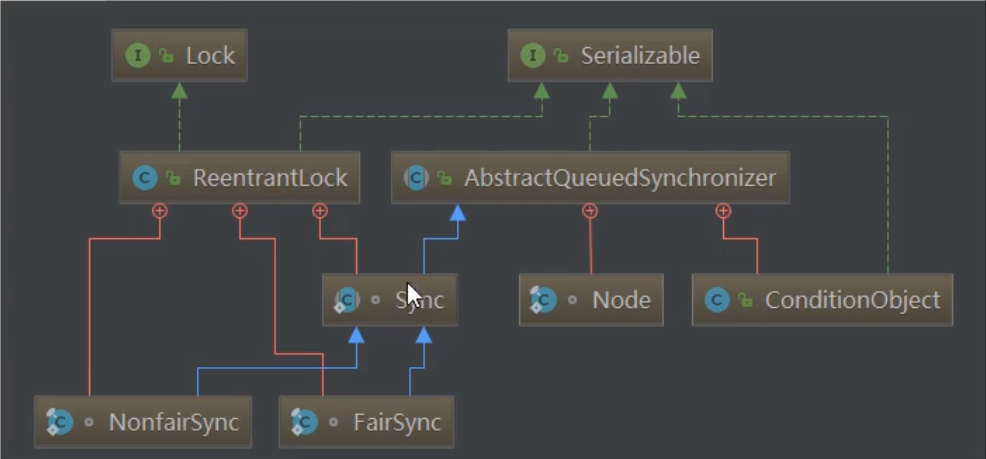Select the Lock interface node
Image resolution: width=986 pixels, height=459 pixels.
(x=179, y=55)
